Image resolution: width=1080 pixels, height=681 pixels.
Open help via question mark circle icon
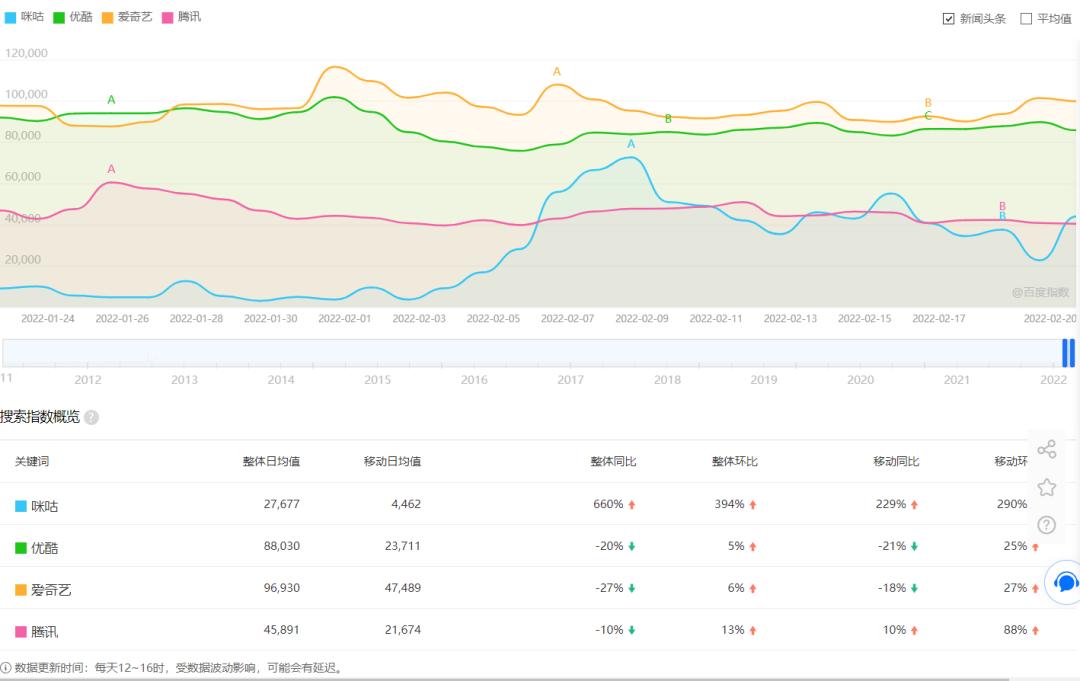pos(1046,524)
